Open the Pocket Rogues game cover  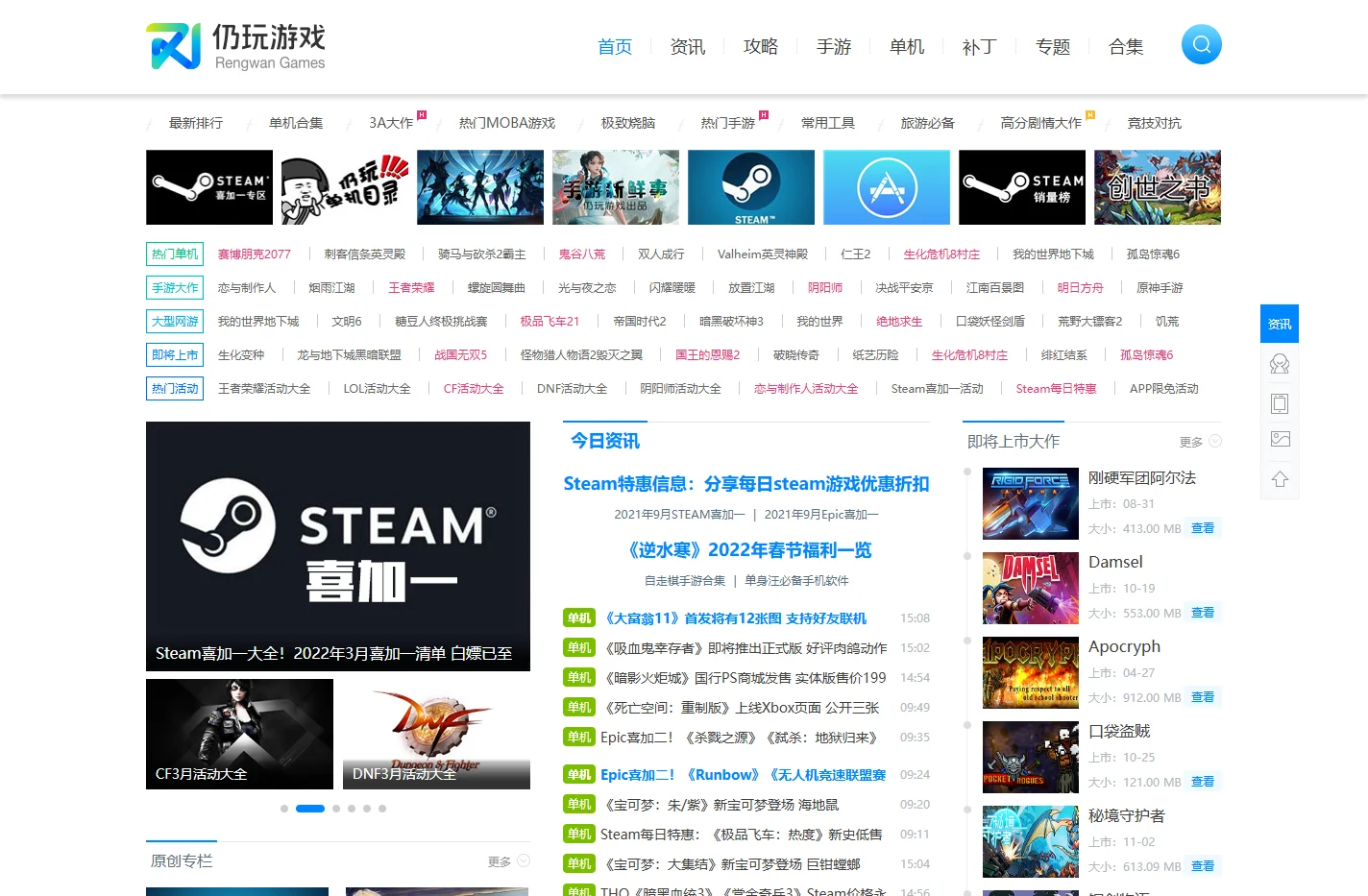[1031, 757]
